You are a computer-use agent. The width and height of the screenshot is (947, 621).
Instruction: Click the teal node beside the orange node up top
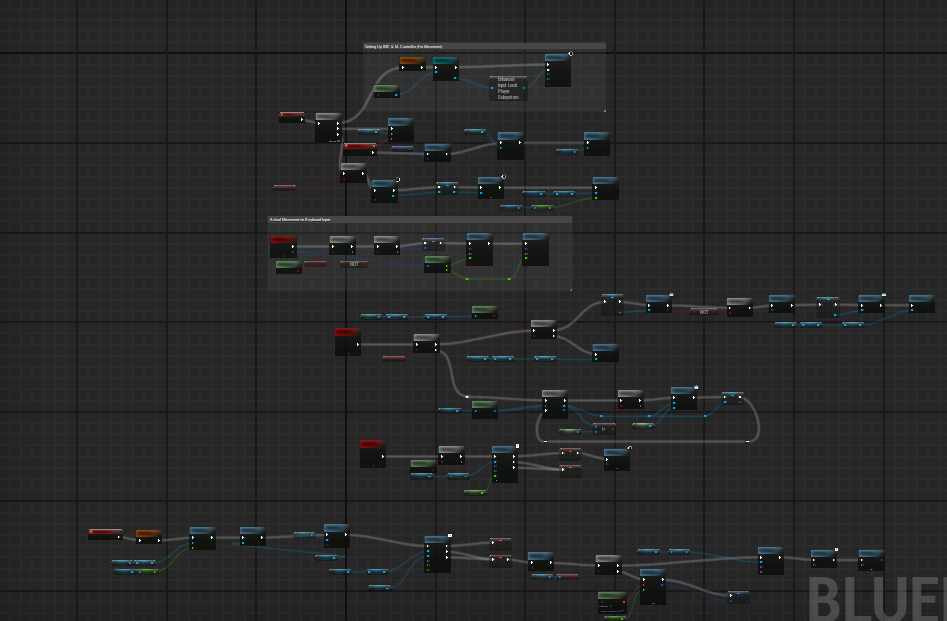(x=445, y=67)
